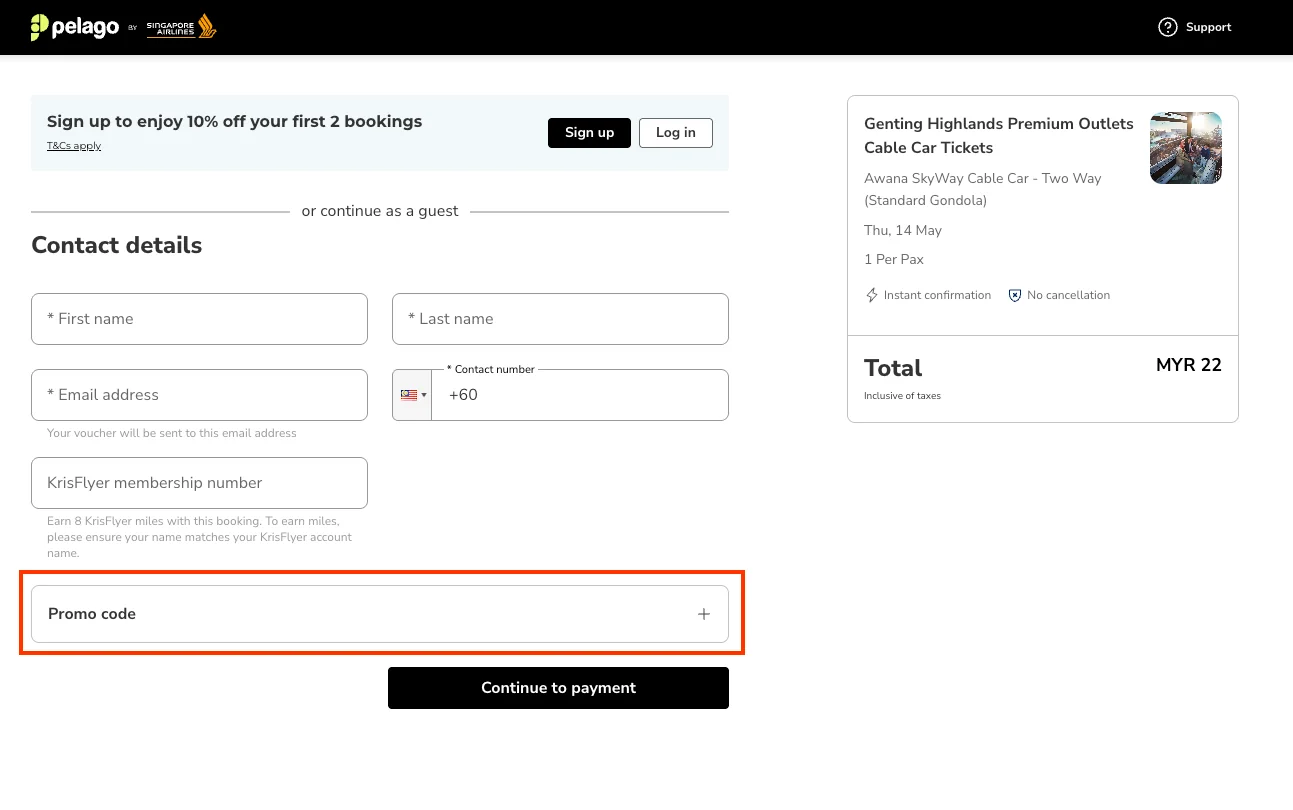Screen dimensions: 1293x810
Task: Click the Genting Highlands cable car thumbnail
Action: tap(1185, 148)
